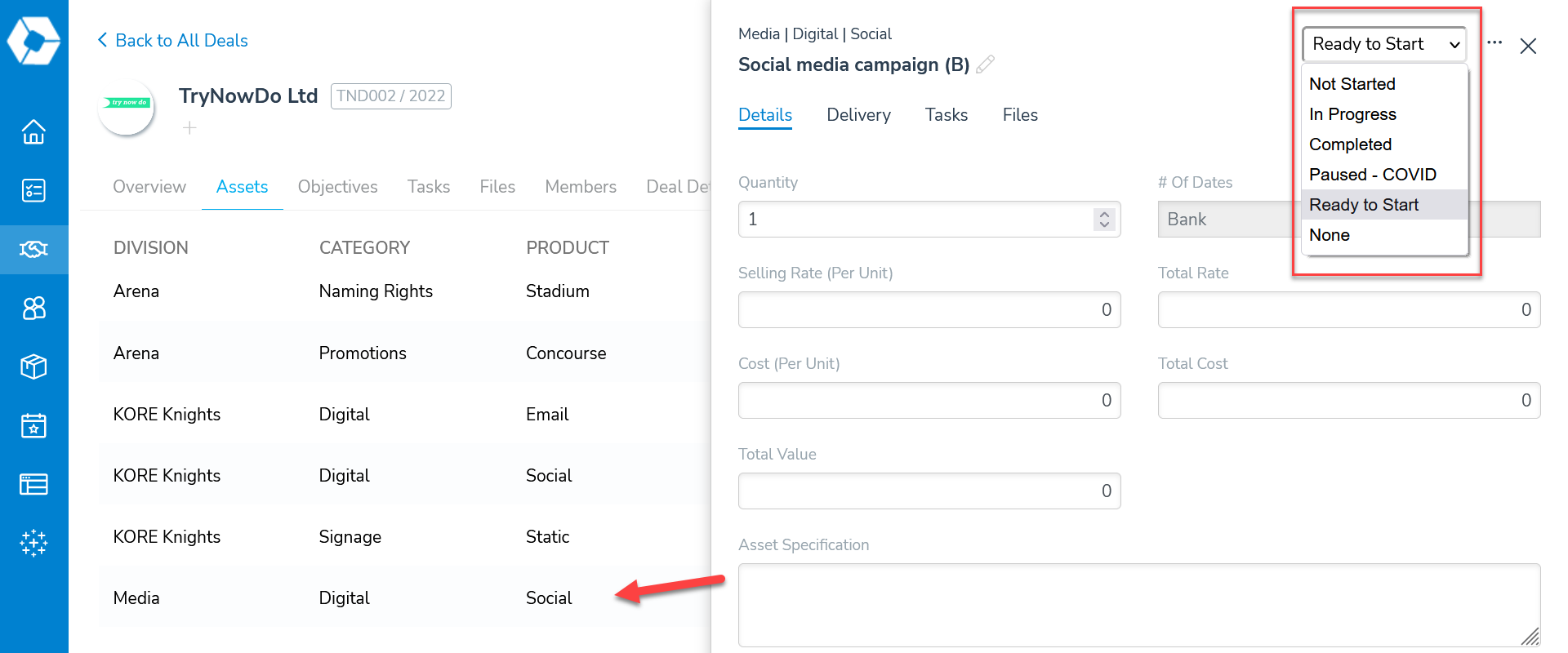Go back to All Deals
Screen dimensions: 1568x653
(172, 40)
